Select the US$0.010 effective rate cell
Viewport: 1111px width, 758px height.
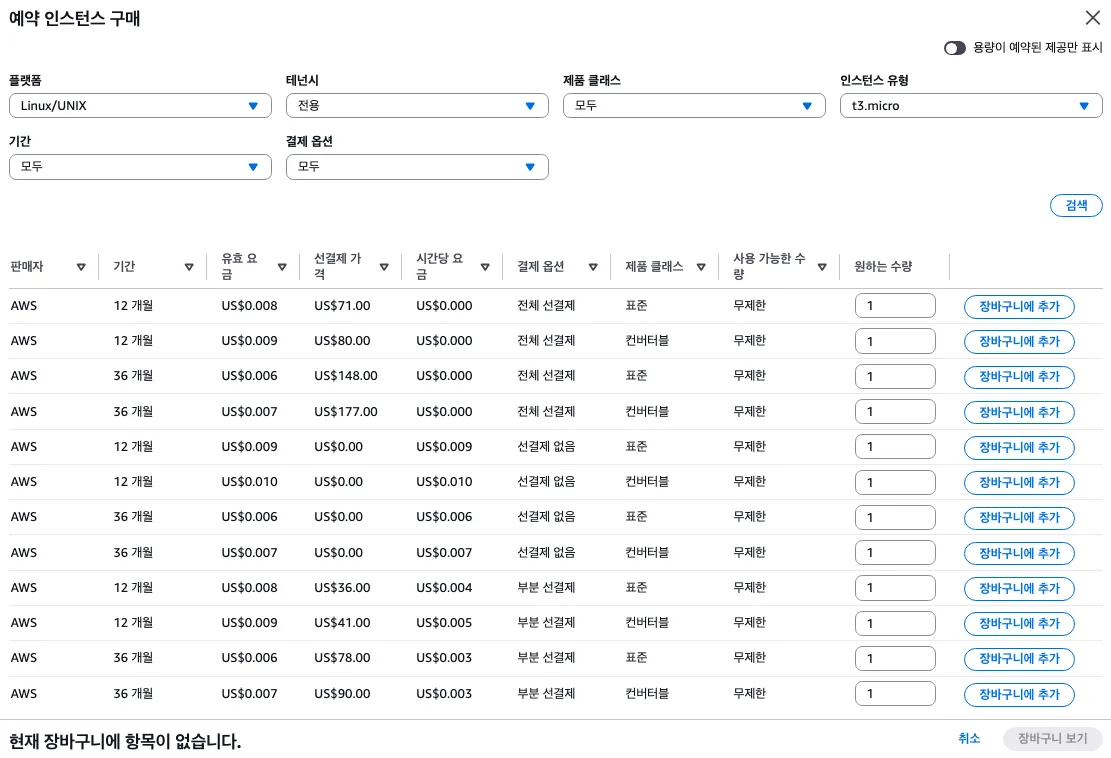point(249,482)
